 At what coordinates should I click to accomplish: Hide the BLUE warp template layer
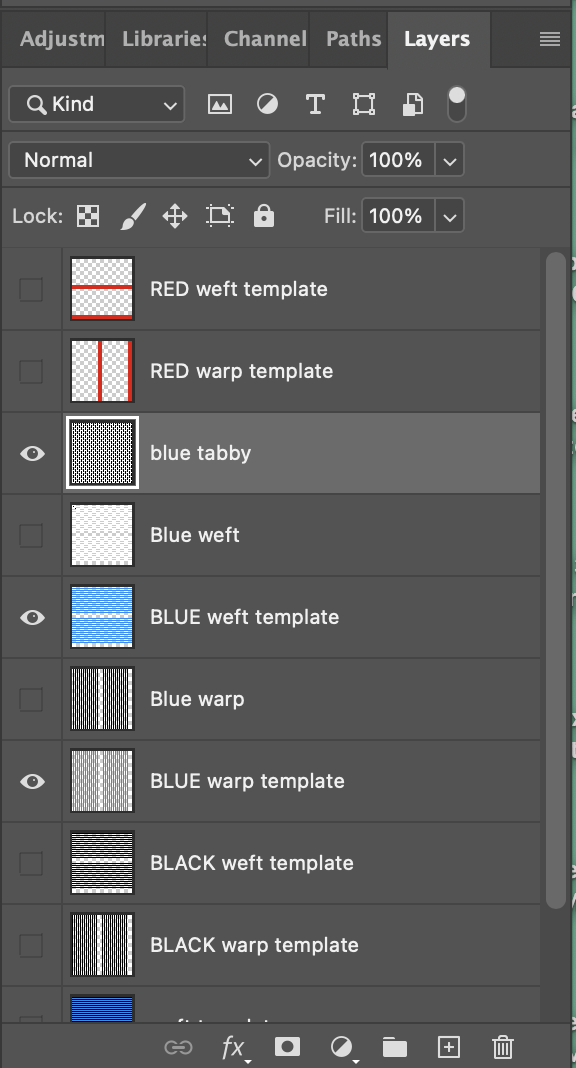pos(31,781)
